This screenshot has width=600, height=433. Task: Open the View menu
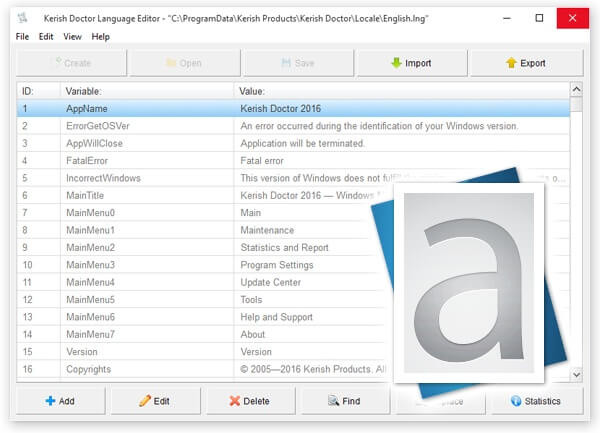tap(72, 37)
